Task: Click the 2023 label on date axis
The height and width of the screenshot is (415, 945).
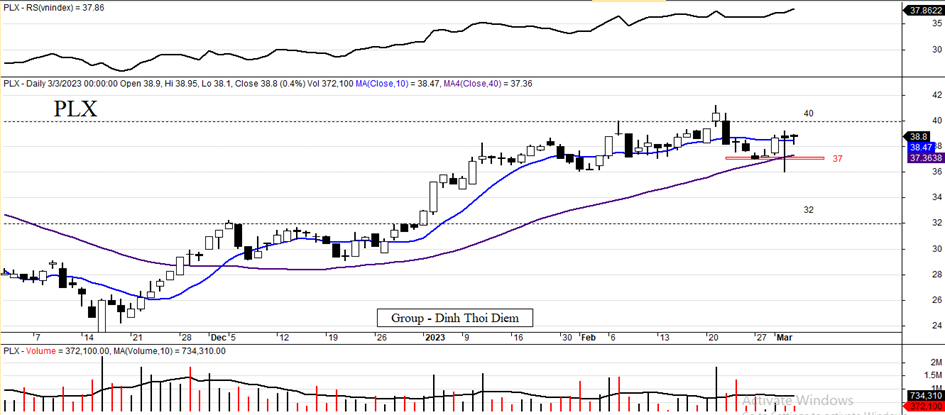Action: tap(433, 337)
